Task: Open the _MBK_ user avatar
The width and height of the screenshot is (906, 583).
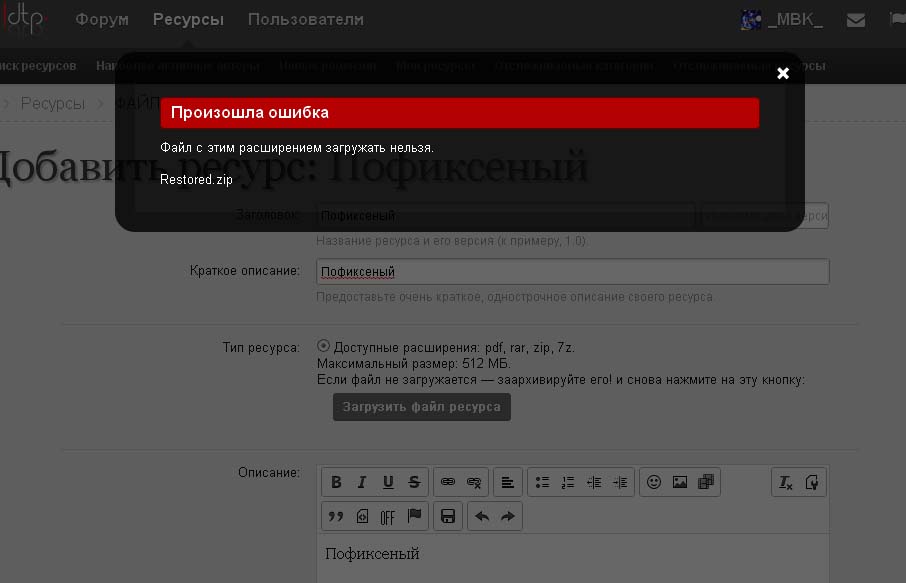Action: [751, 20]
